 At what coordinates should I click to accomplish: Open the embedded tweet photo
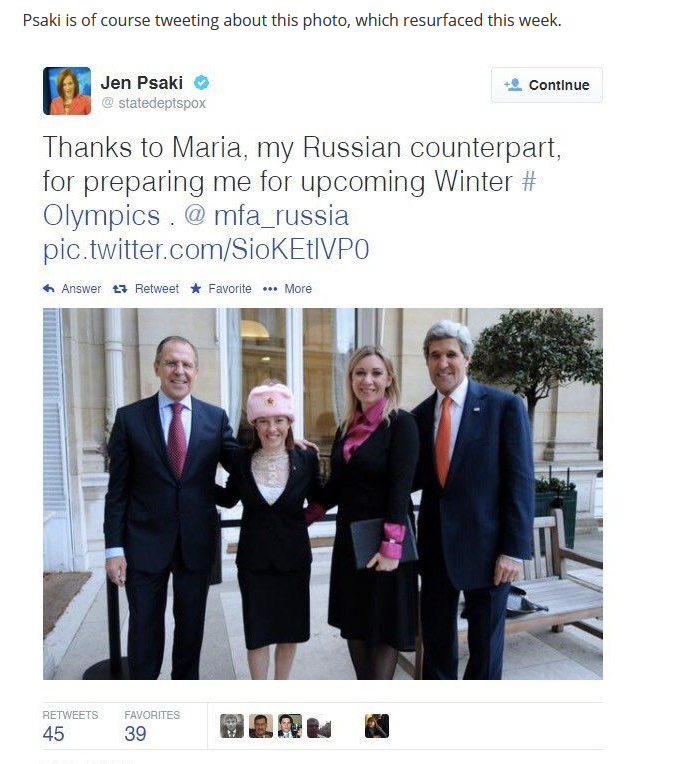323,494
